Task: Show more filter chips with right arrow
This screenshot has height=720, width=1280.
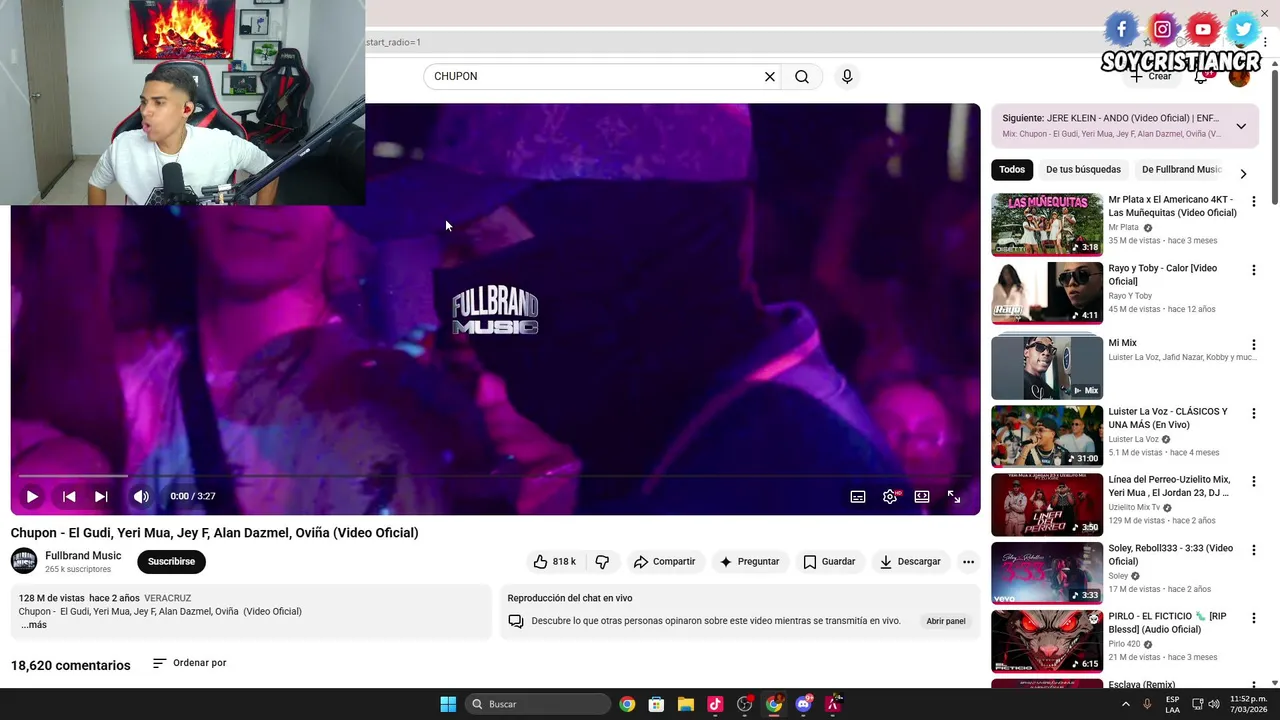Action: pos(1243,174)
